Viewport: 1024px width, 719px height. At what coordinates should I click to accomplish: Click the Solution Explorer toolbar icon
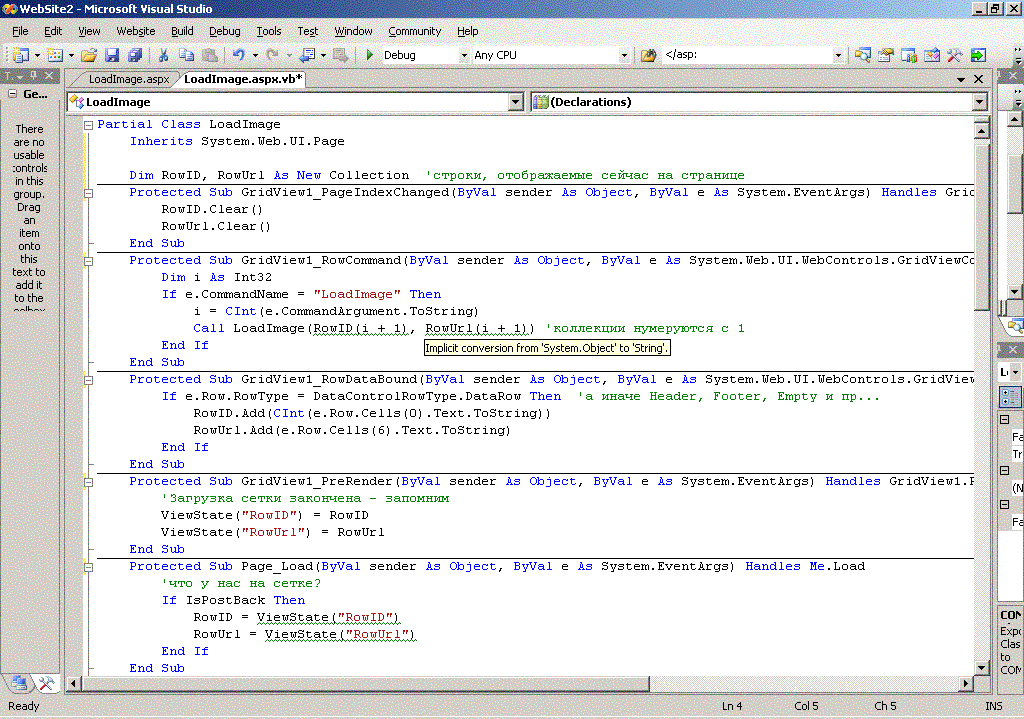(x=862, y=56)
